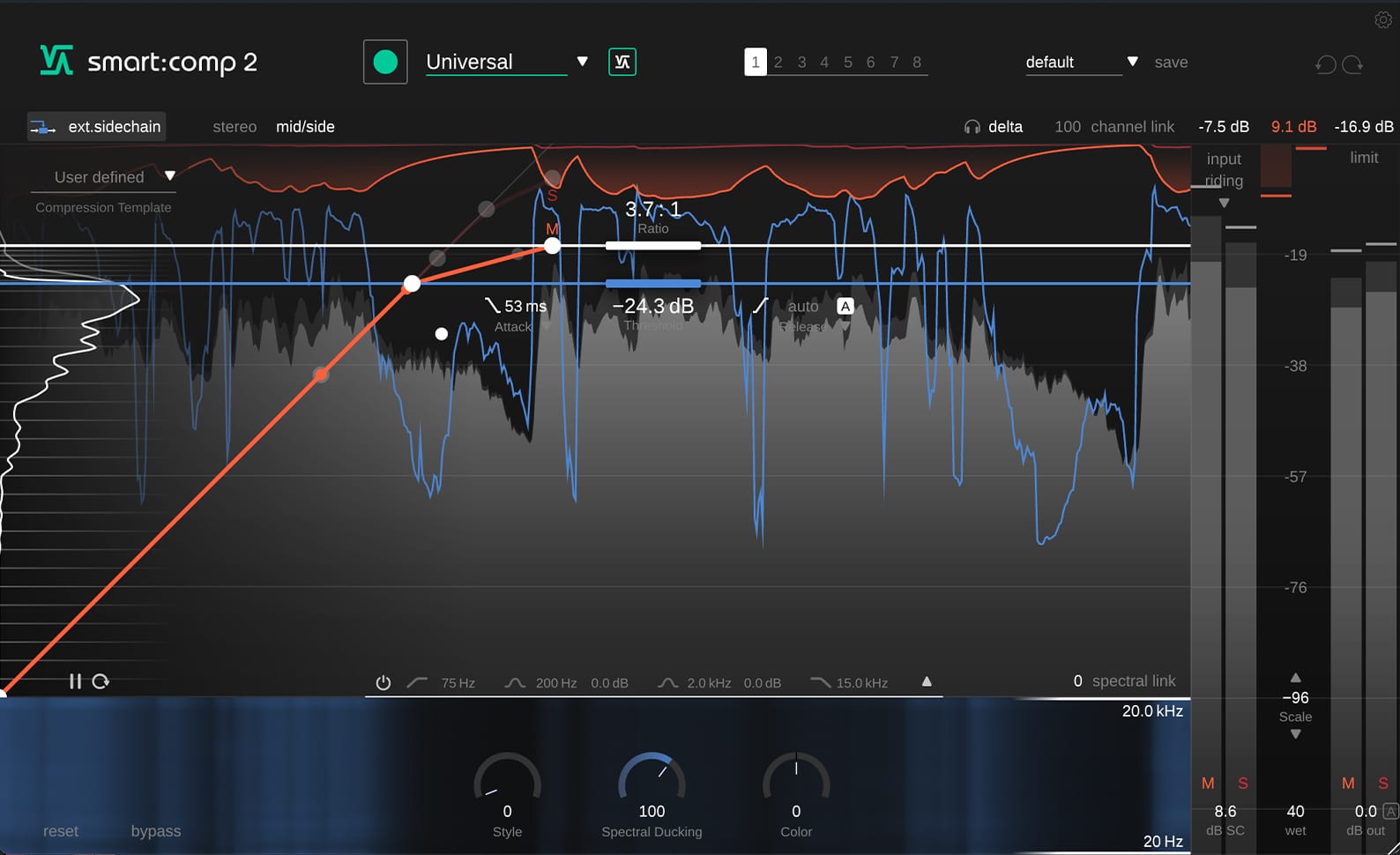Viewport: 1400px width, 855px height.
Task: Select state slot 5
Action: 848,62
